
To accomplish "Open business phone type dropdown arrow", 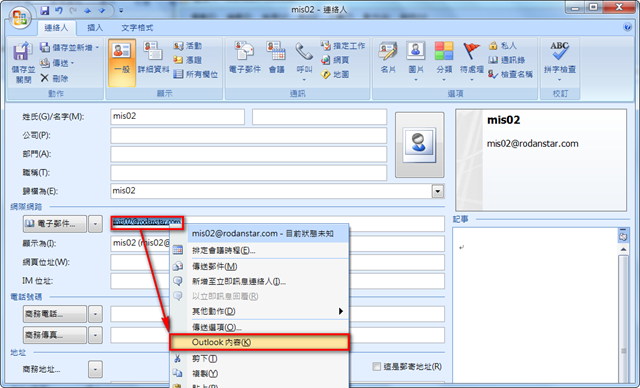I will (x=95, y=314).
